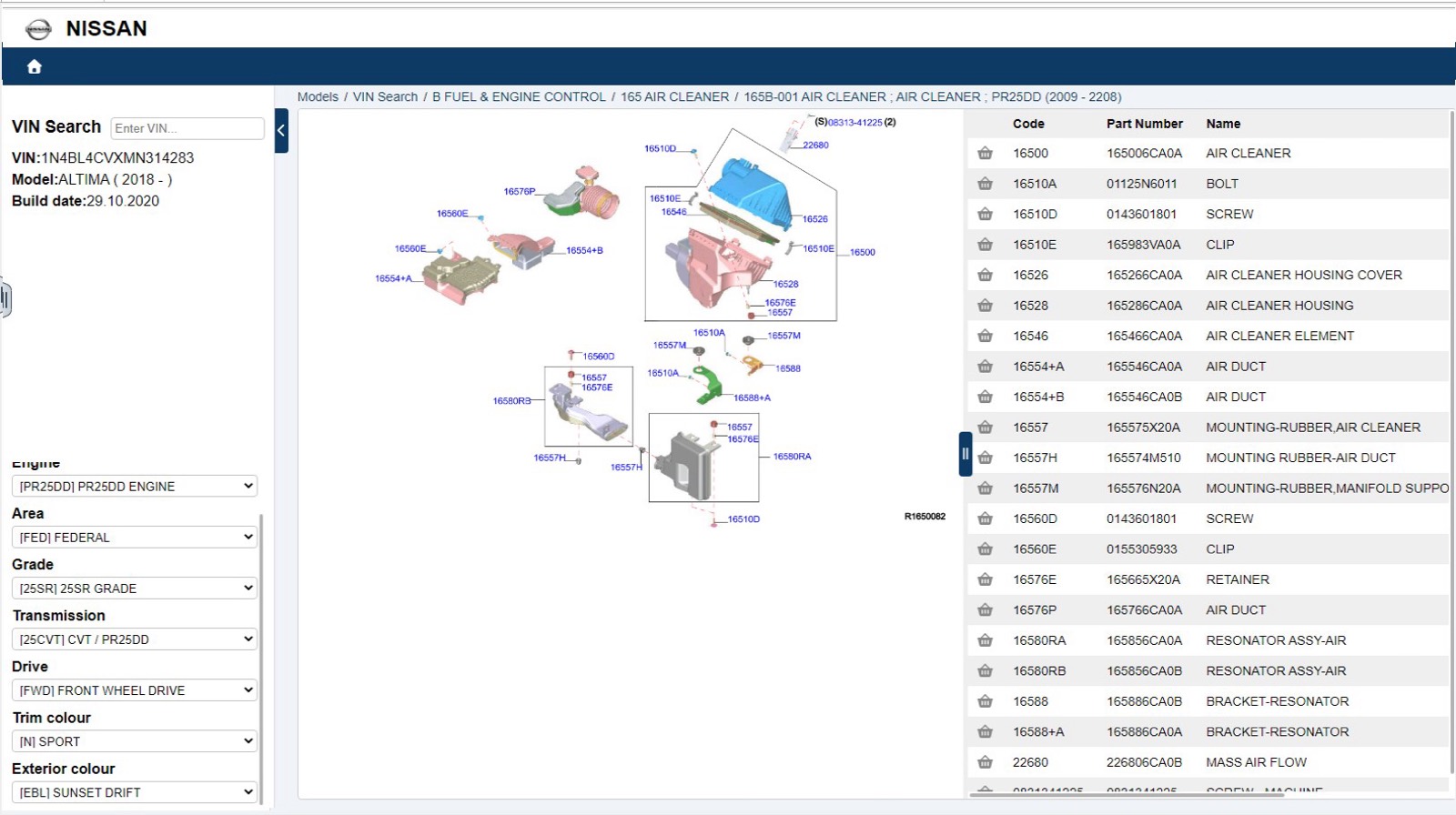Click the Name column header

(x=1223, y=124)
